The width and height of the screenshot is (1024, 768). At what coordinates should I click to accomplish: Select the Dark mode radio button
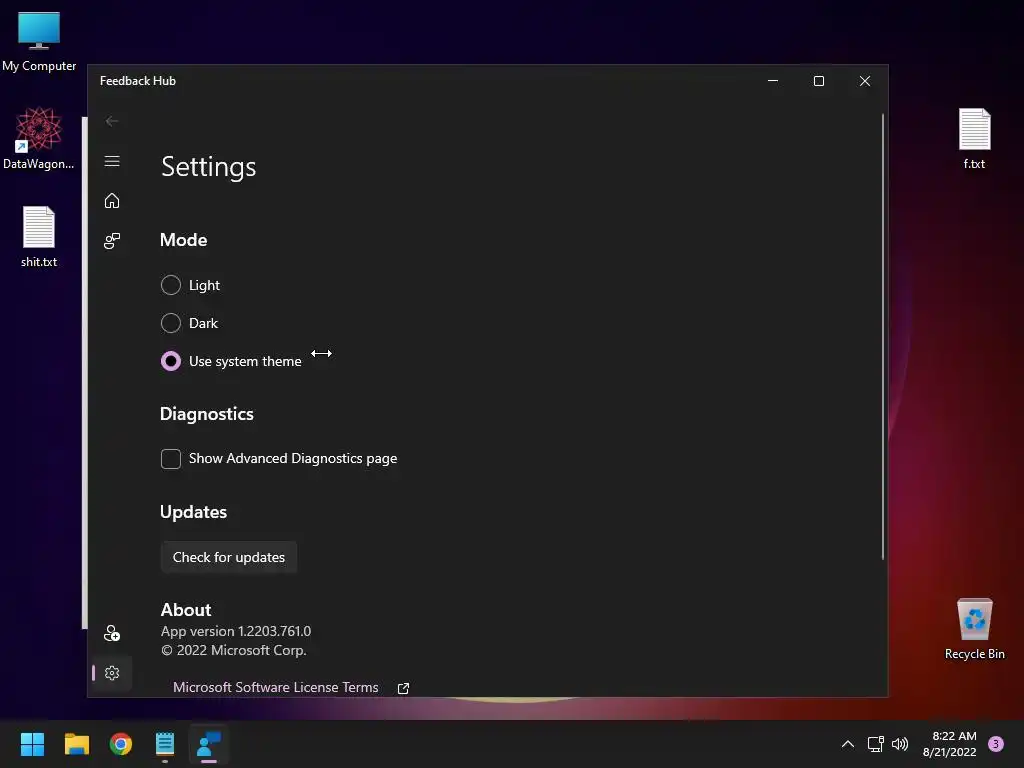point(170,323)
